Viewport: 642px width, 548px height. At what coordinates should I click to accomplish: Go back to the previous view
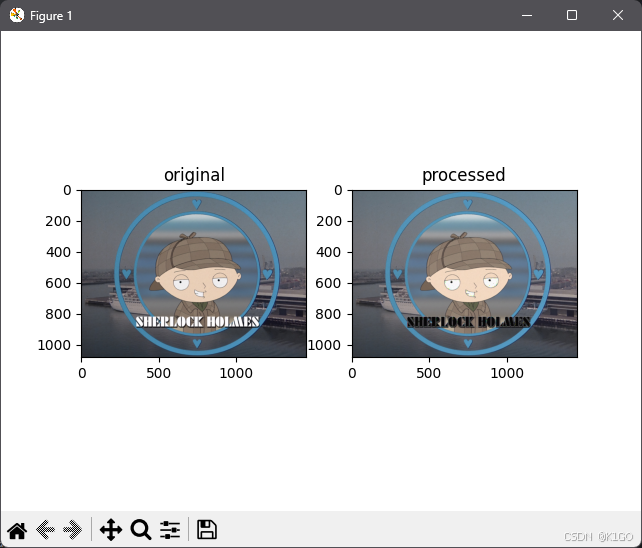coord(45,530)
